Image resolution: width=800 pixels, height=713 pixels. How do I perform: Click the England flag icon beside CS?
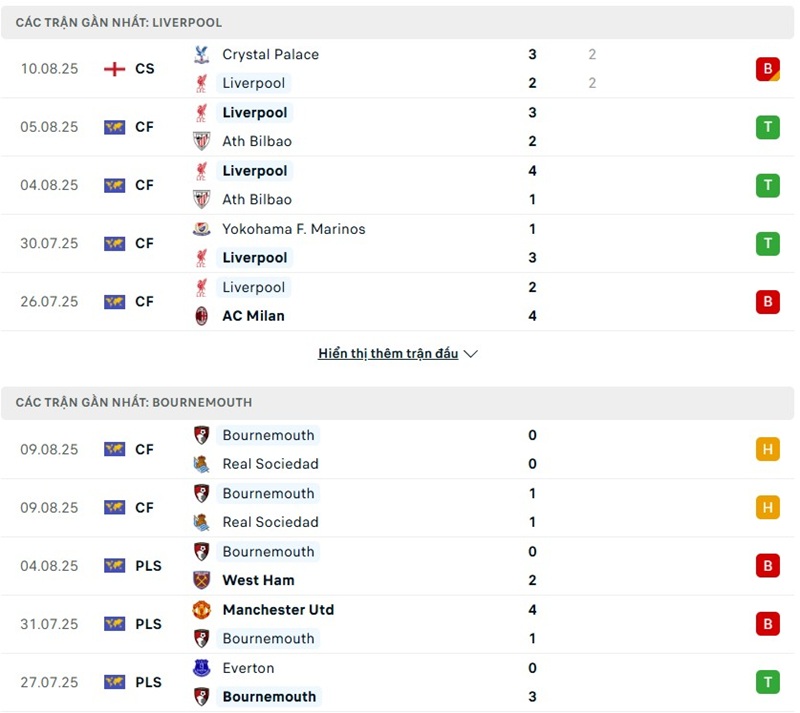coord(115,69)
